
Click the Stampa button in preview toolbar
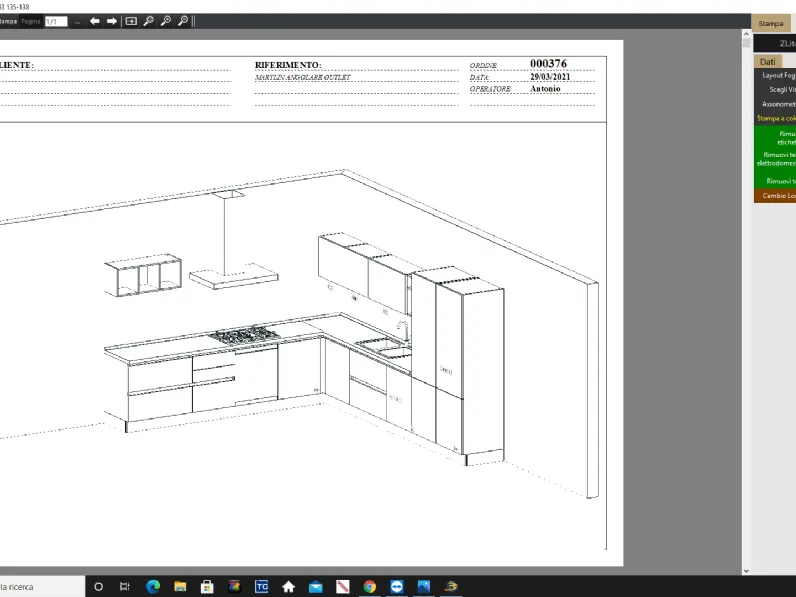(8, 21)
